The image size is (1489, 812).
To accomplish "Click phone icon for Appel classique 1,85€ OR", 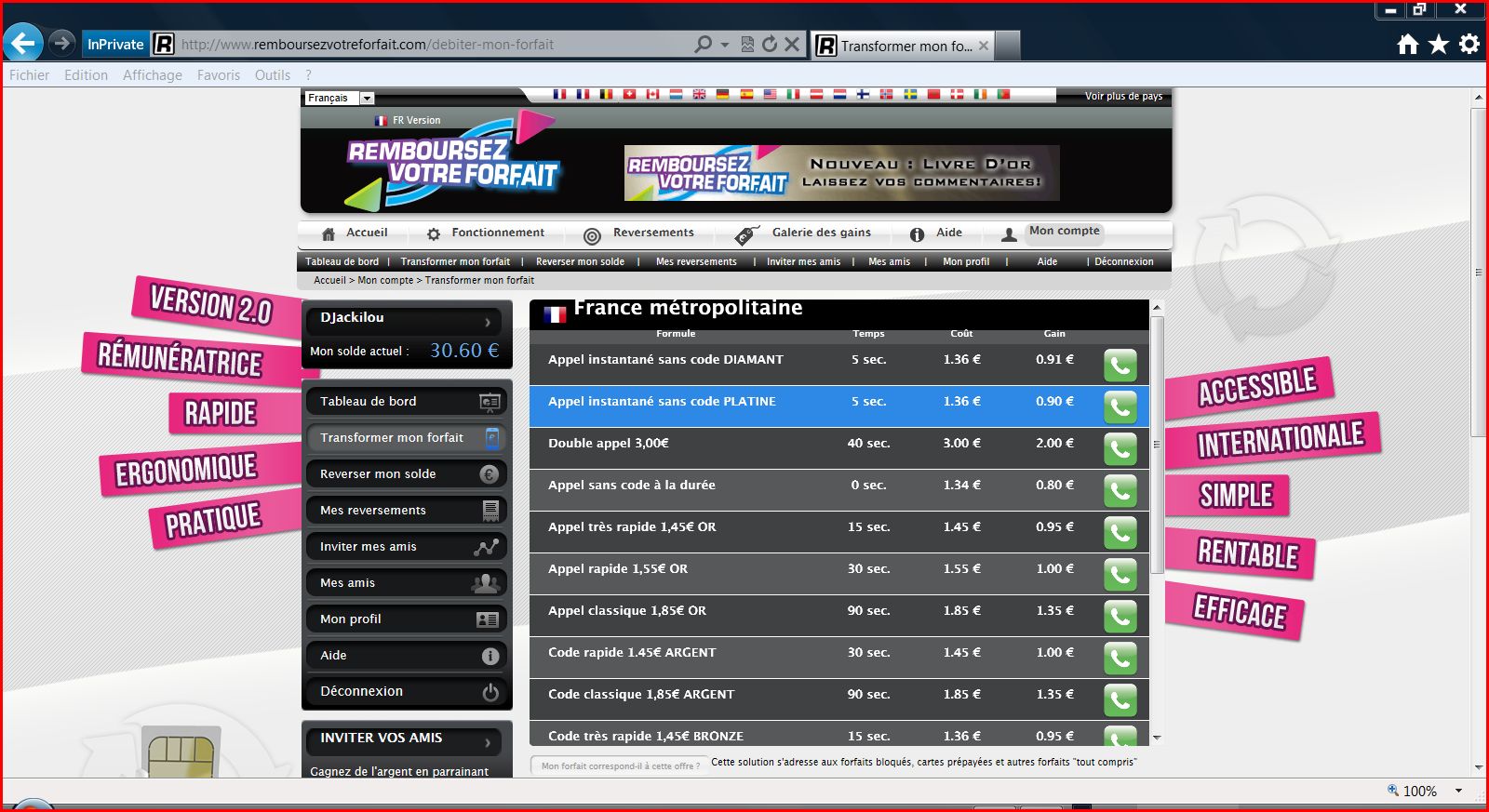I will click(x=1120, y=617).
